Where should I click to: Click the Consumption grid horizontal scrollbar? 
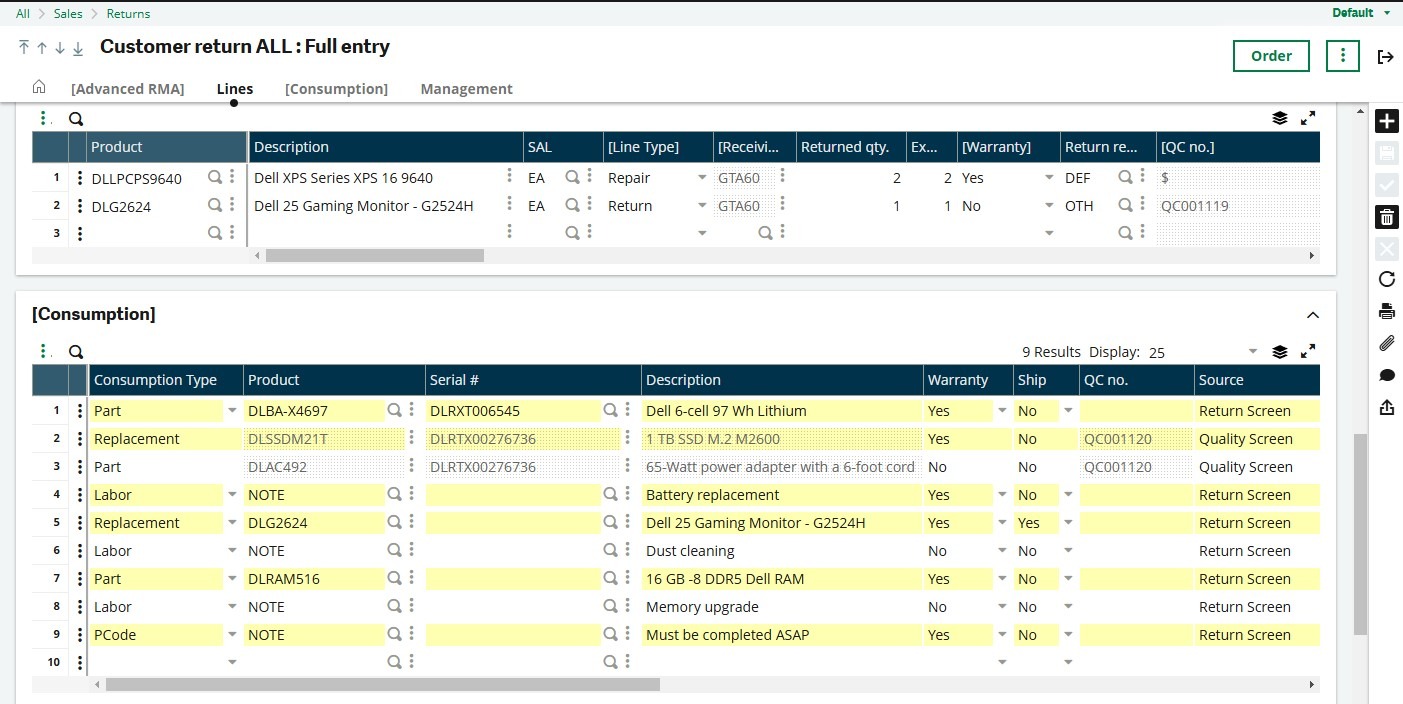click(x=382, y=685)
